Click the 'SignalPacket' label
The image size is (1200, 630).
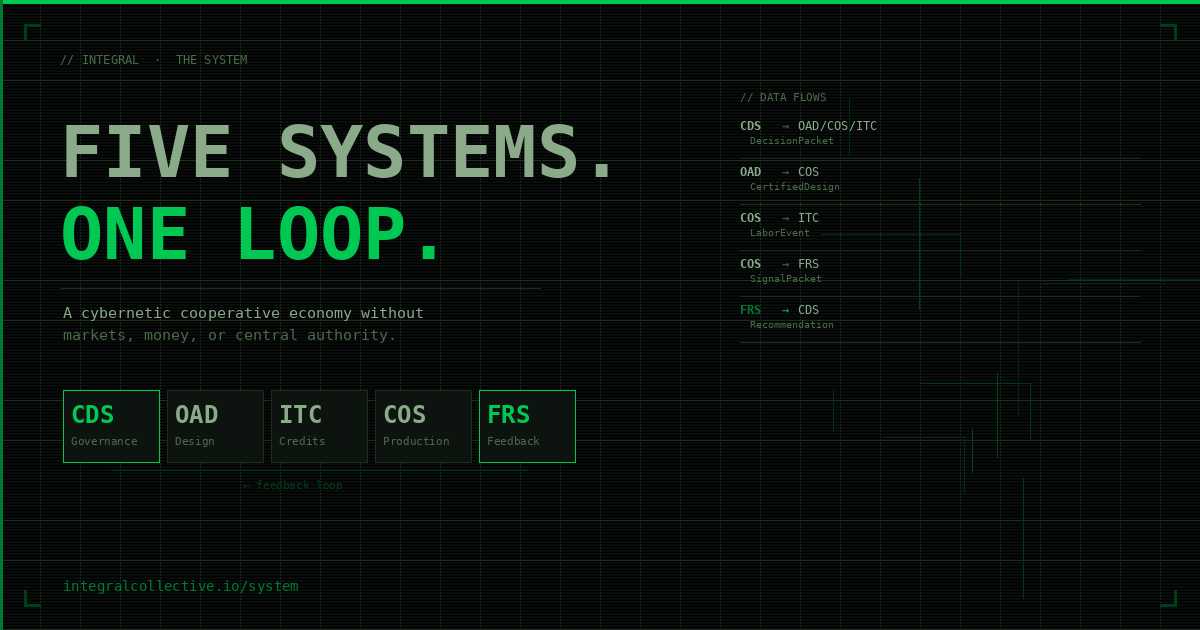pyautogui.click(x=786, y=279)
